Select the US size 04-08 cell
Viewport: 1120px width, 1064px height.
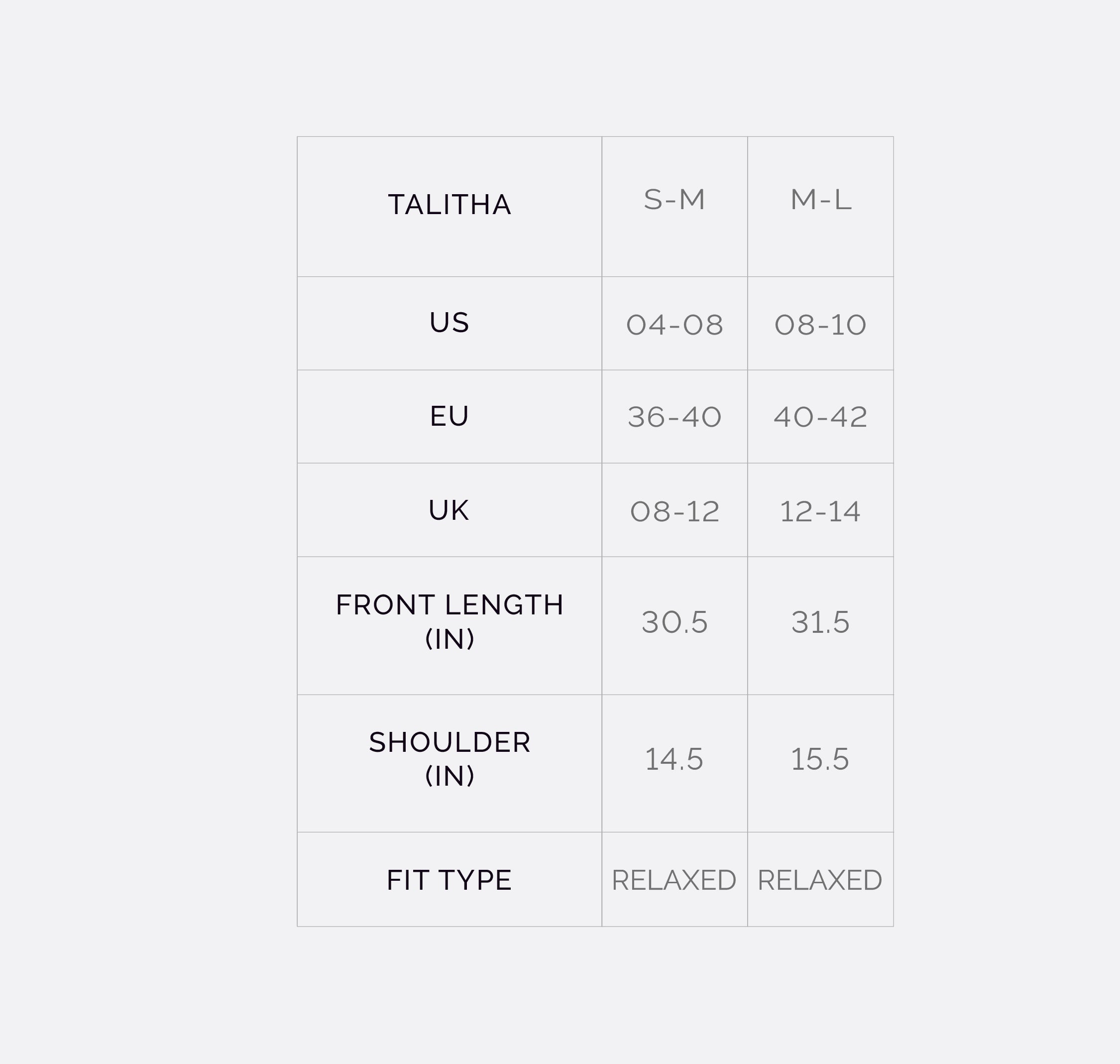tap(674, 325)
